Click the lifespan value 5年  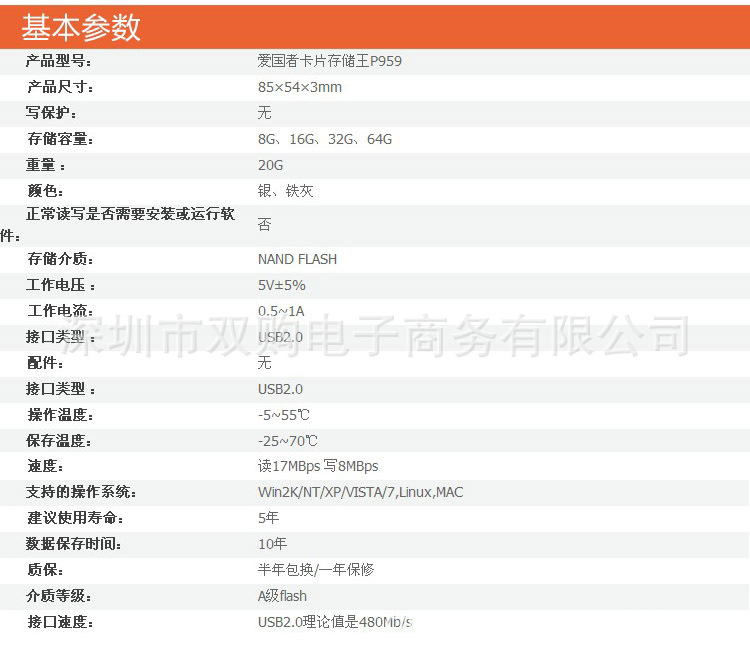click(x=268, y=518)
